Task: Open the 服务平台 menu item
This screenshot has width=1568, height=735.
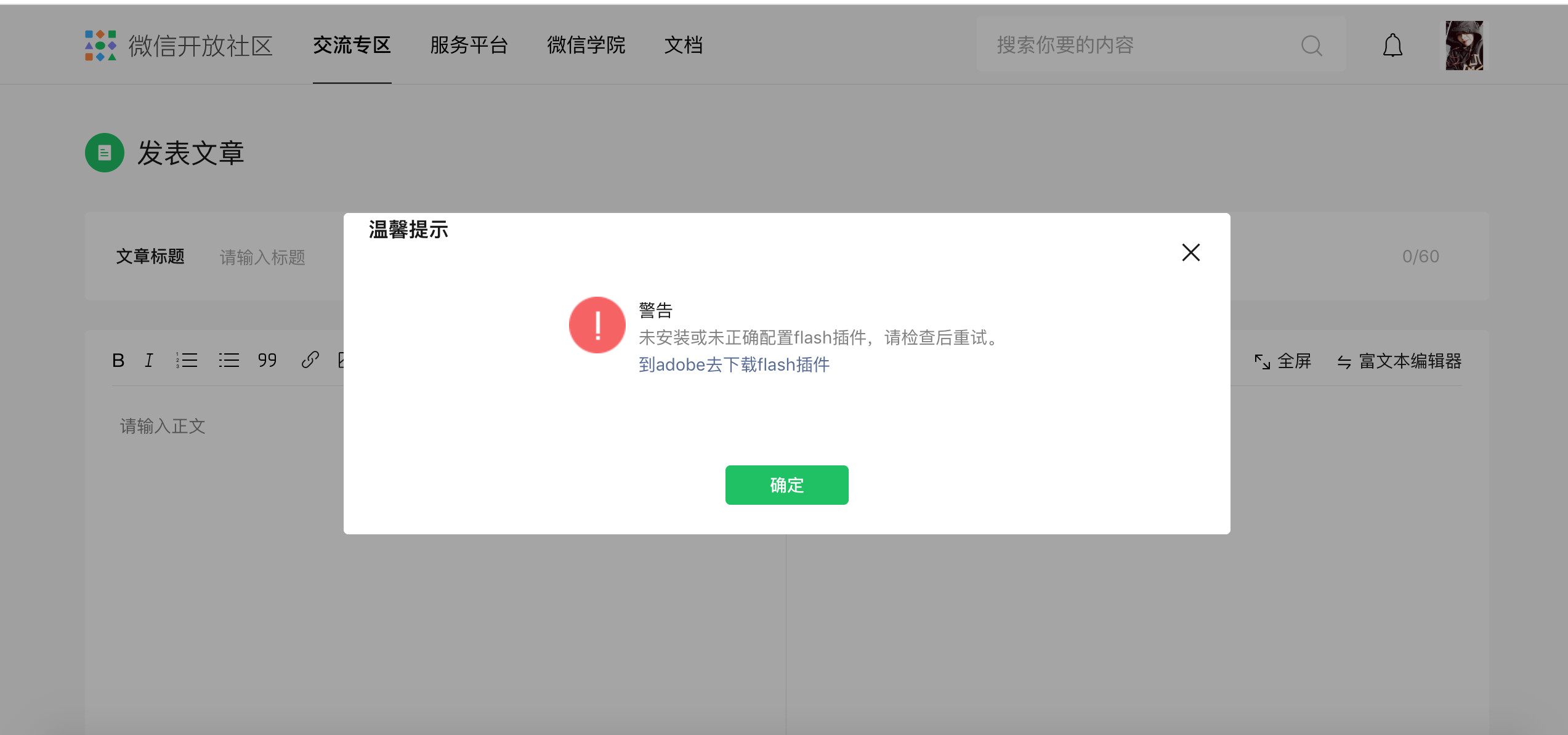Action: (x=469, y=46)
